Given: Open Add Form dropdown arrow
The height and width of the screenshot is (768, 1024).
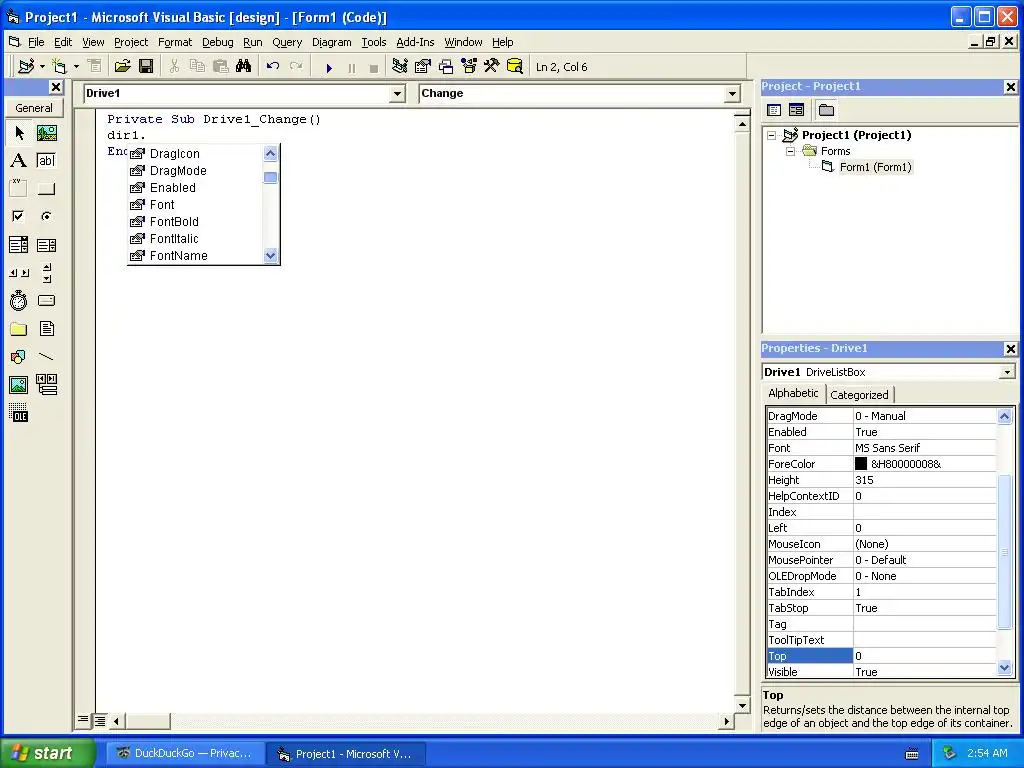Looking at the screenshot, I should point(76,67).
